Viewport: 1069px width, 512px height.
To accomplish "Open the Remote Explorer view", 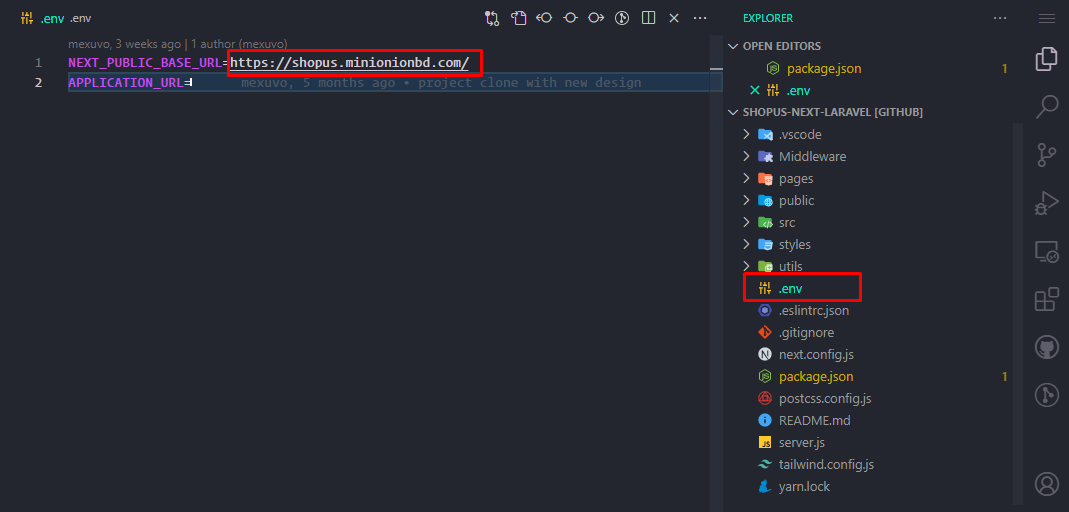I will pos(1046,251).
